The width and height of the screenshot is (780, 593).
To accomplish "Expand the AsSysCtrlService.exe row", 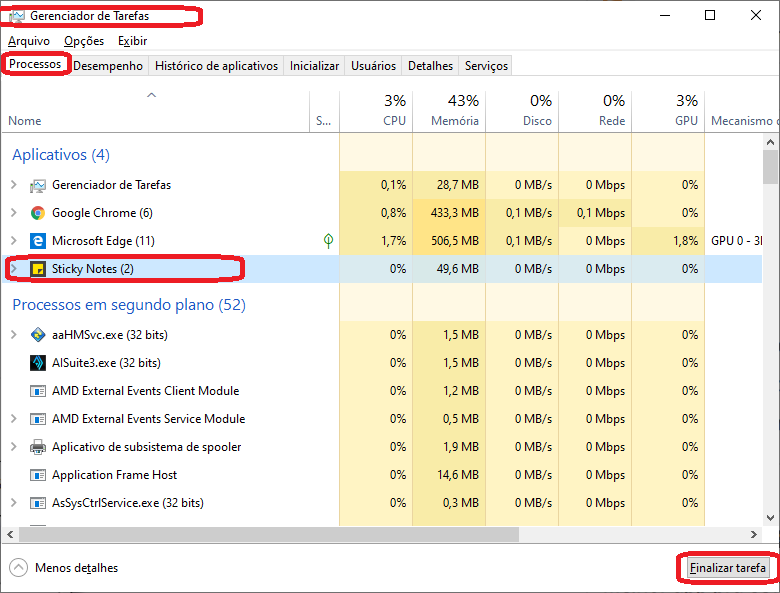I will (14, 503).
